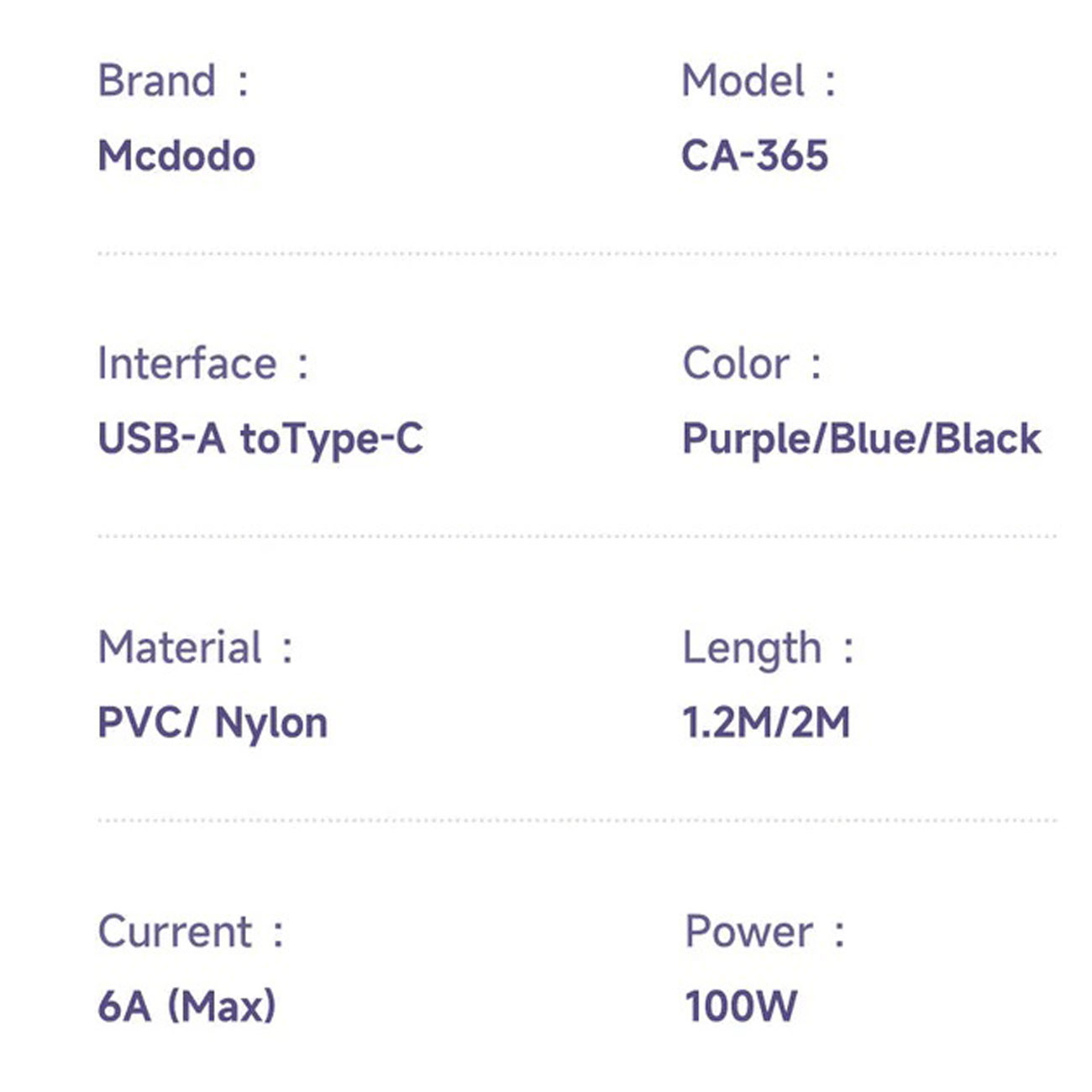The image size is (1092, 1092).
Task: Click the USB-A text in interface value
Action: click(x=161, y=438)
